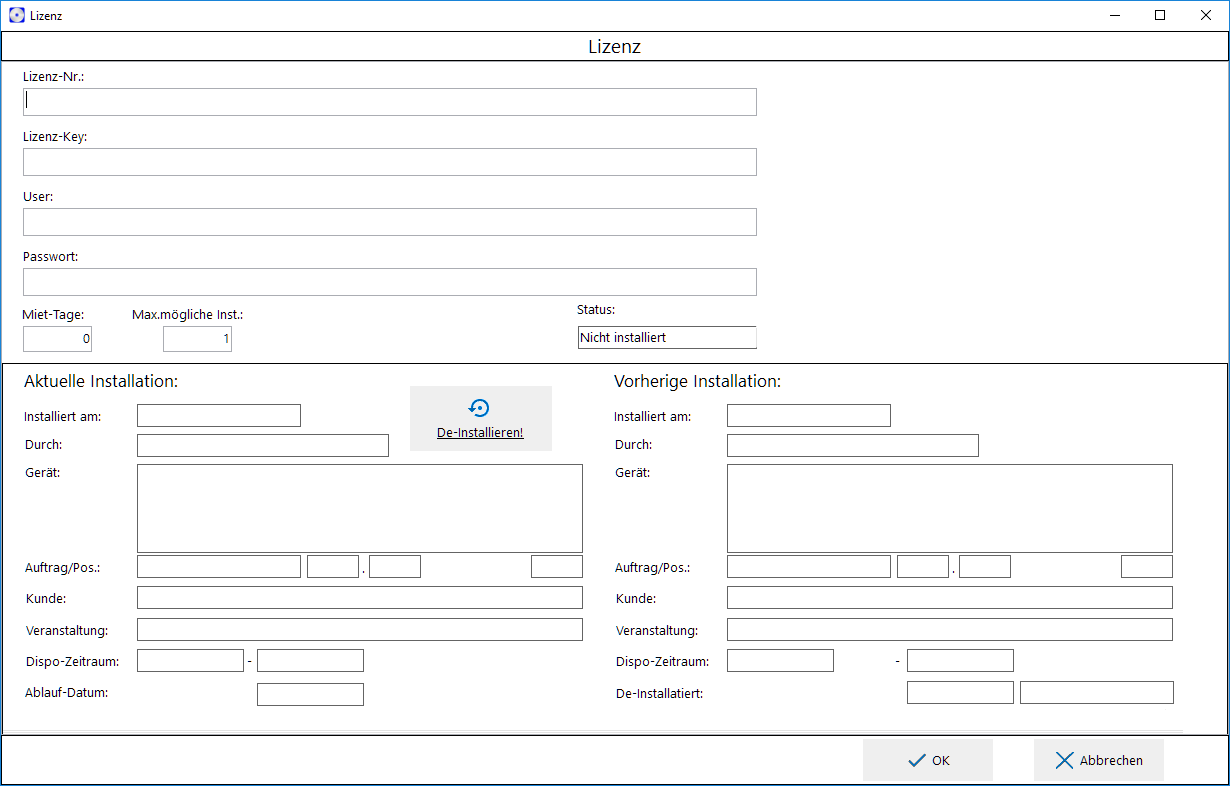
Task: Click into the Lizenz-Key field
Action: pyautogui.click(x=390, y=162)
